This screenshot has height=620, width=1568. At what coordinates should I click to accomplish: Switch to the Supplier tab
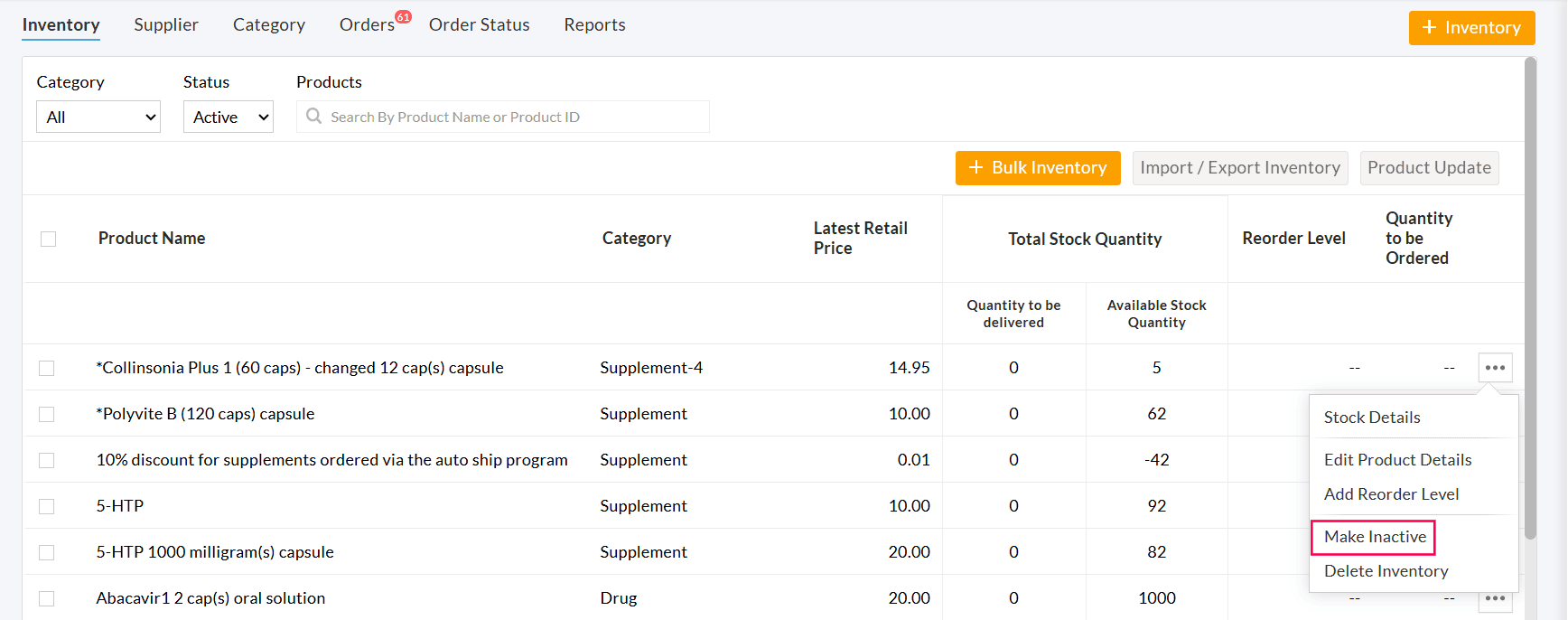point(166,25)
